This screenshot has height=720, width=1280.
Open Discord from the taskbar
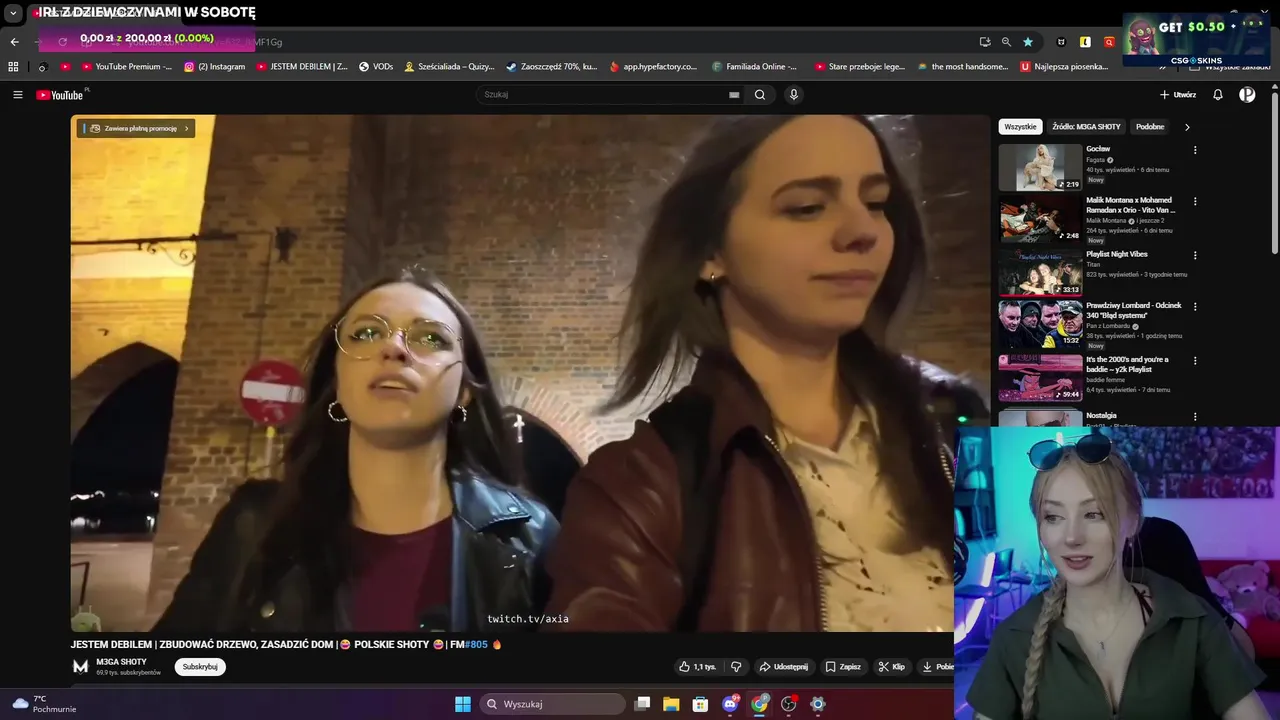tap(730, 704)
